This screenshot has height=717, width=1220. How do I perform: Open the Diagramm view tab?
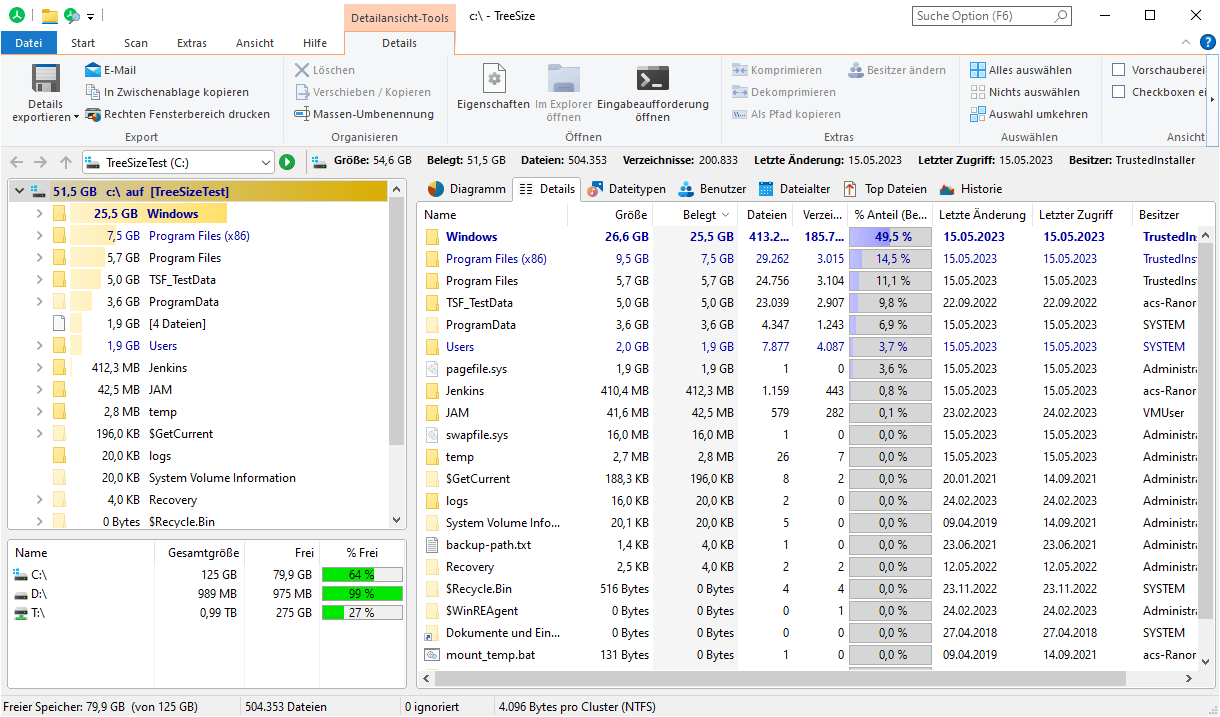coord(466,188)
